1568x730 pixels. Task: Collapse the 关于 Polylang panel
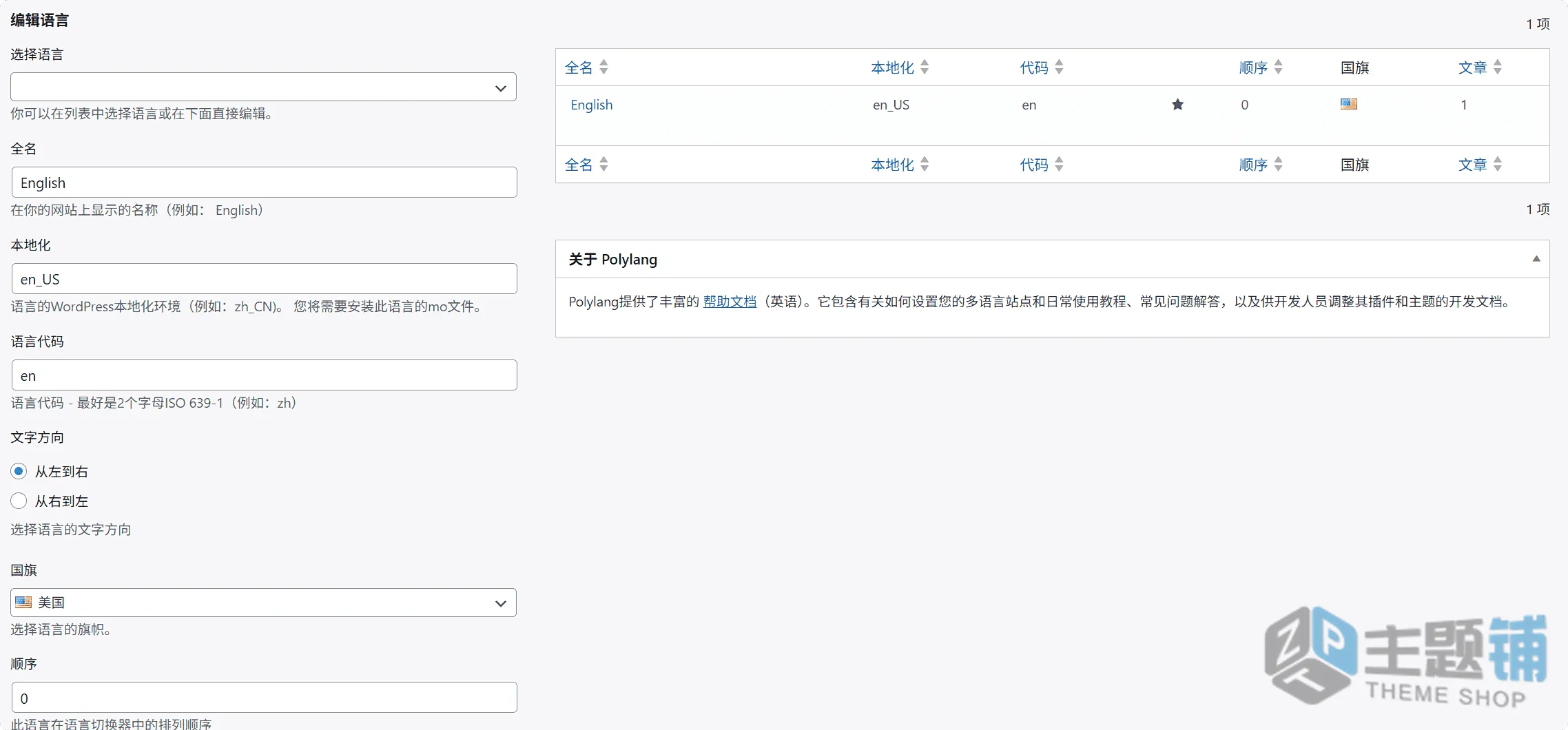click(1536, 259)
